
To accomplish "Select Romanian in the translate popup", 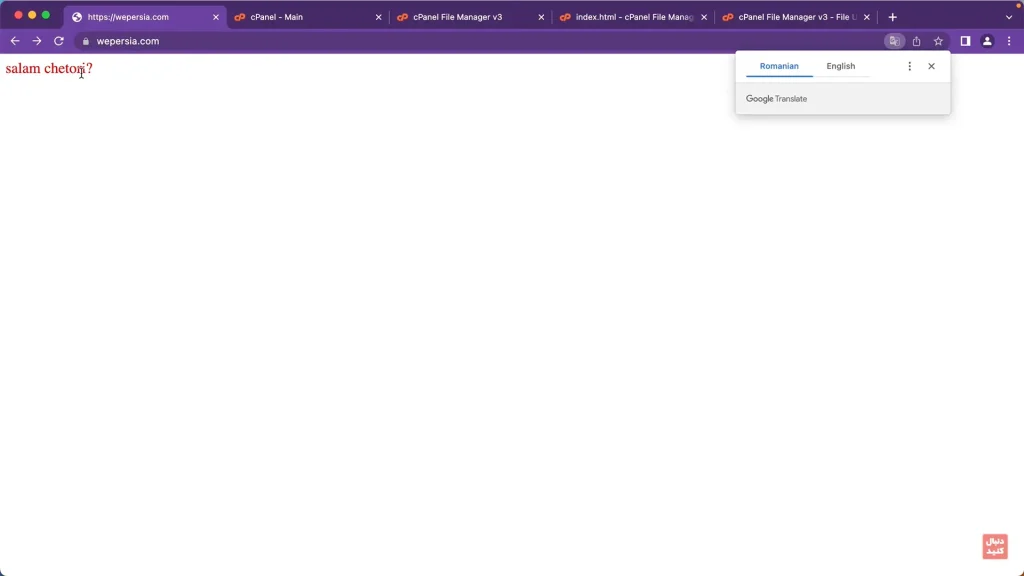I will coord(779,66).
